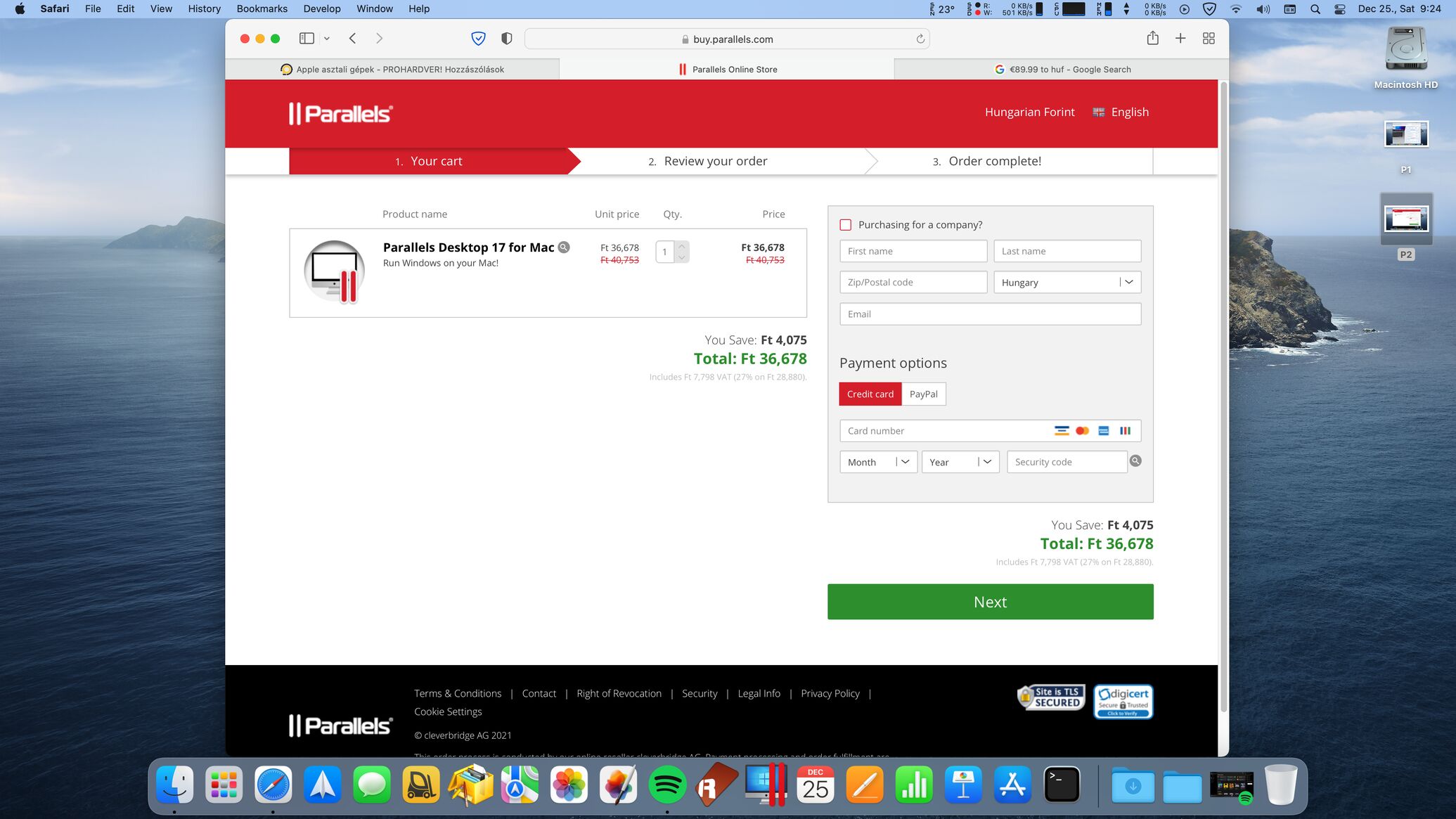Viewport: 1456px width, 819px height.
Task: Increase the quantity with the up stepper arrow
Action: coord(681,246)
